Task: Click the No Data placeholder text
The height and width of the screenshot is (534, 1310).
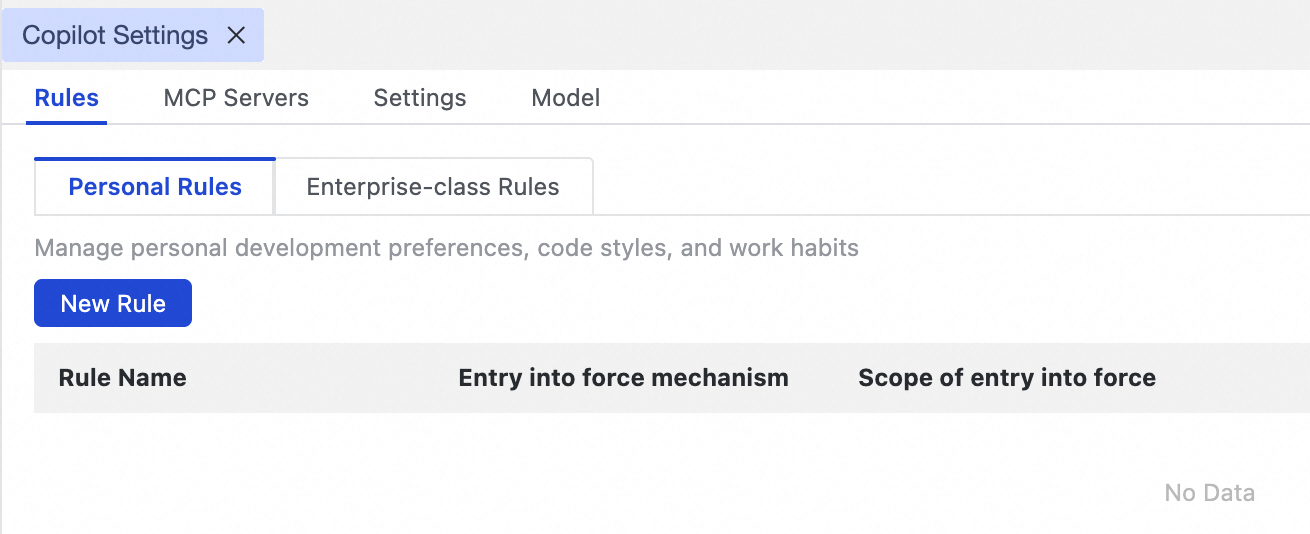Action: coord(1209,493)
